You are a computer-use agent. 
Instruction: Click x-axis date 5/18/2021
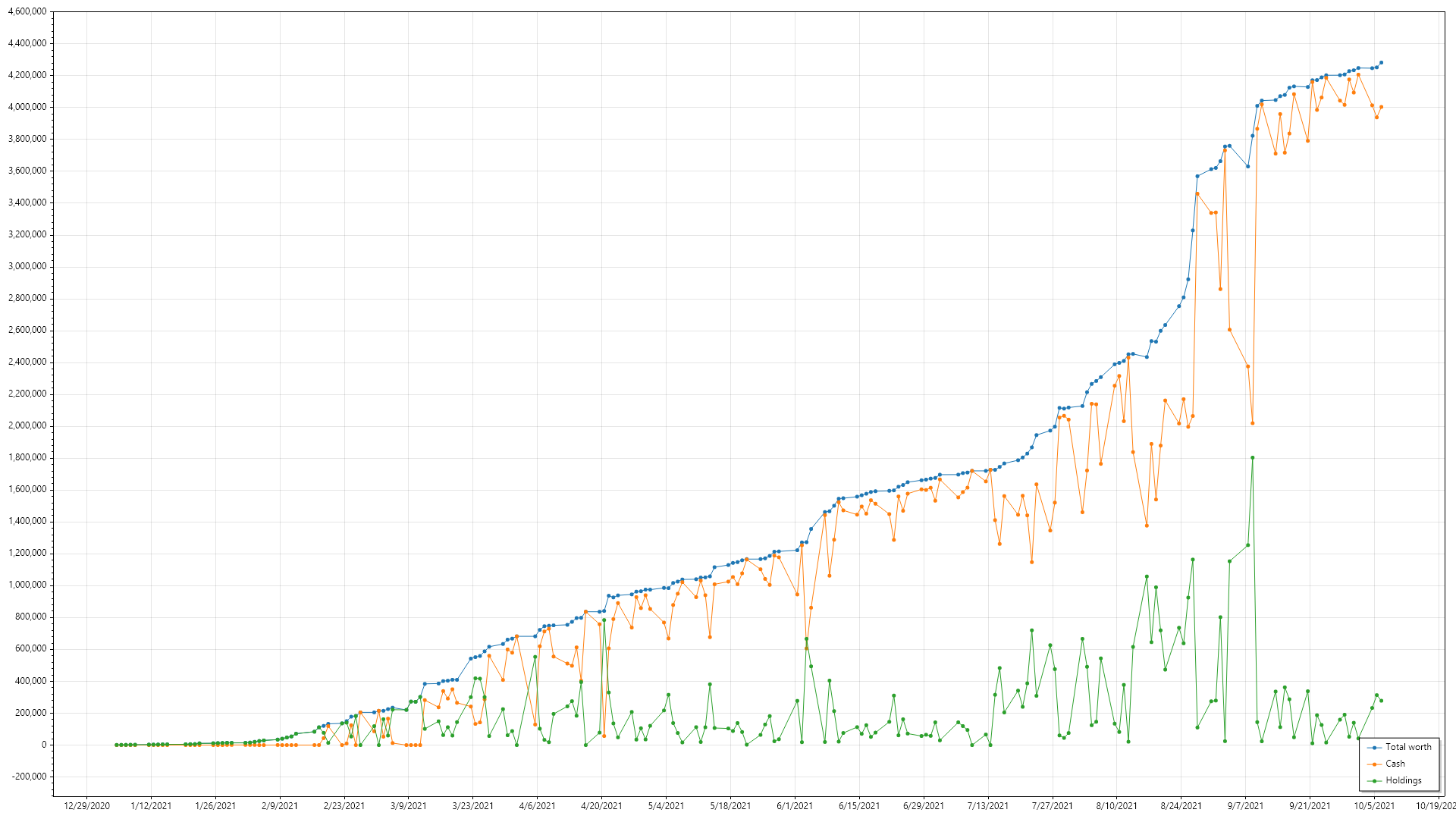coord(730,806)
